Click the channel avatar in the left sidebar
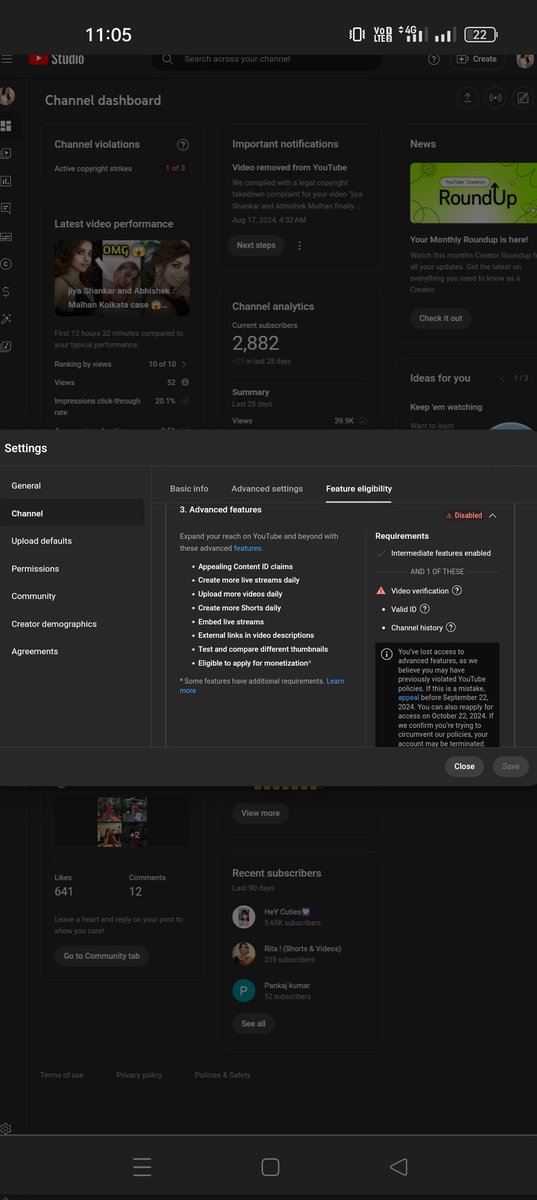 (7, 96)
